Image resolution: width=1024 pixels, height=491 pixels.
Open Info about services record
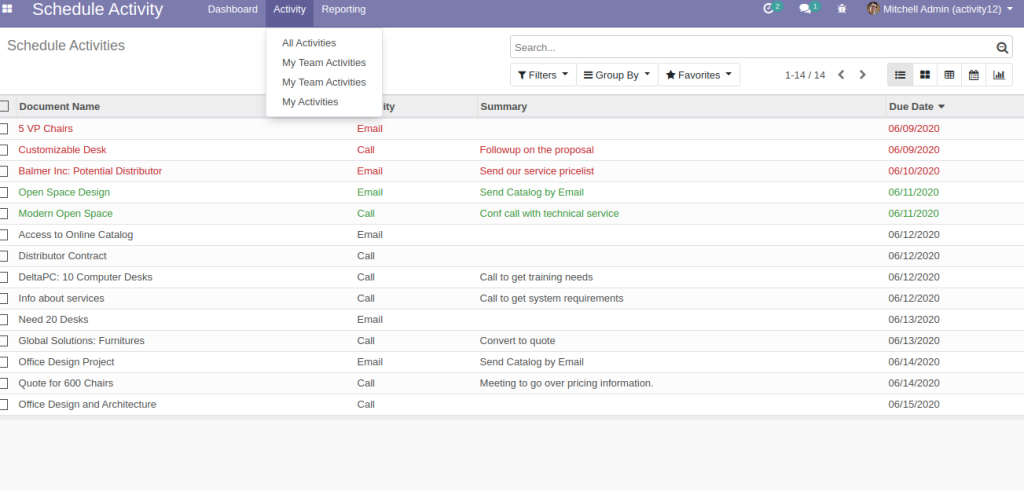coord(61,298)
